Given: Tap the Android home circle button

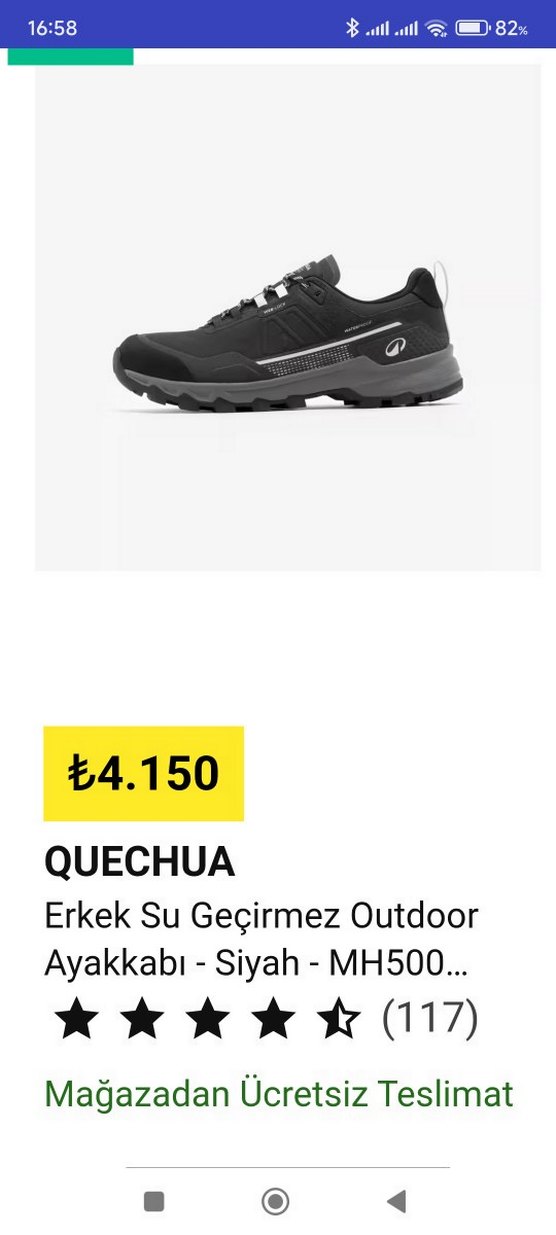Looking at the screenshot, I should (x=275, y=1201).
